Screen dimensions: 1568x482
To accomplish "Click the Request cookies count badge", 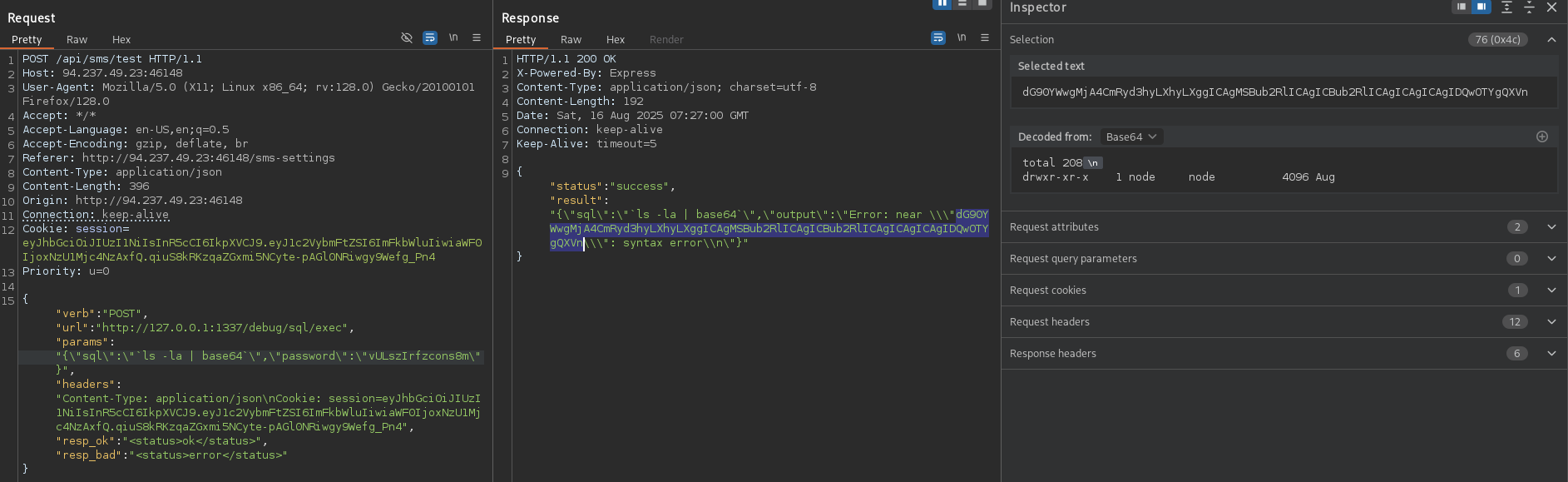I will [x=1517, y=290].
